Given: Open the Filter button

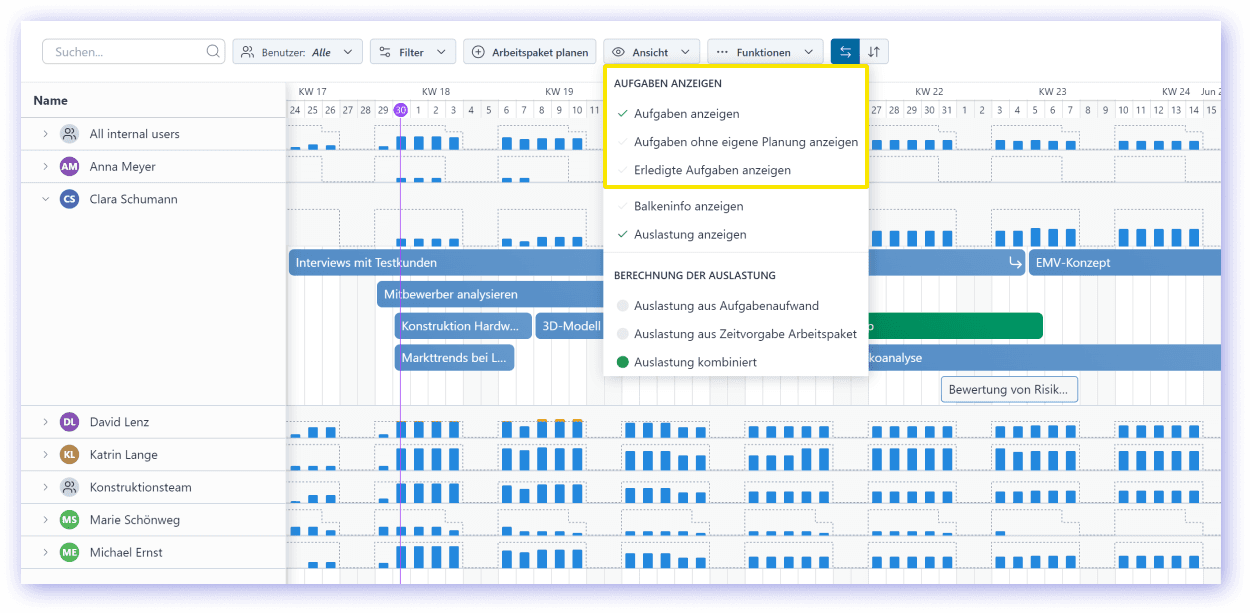Looking at the screenshot, I should [412, 52].
